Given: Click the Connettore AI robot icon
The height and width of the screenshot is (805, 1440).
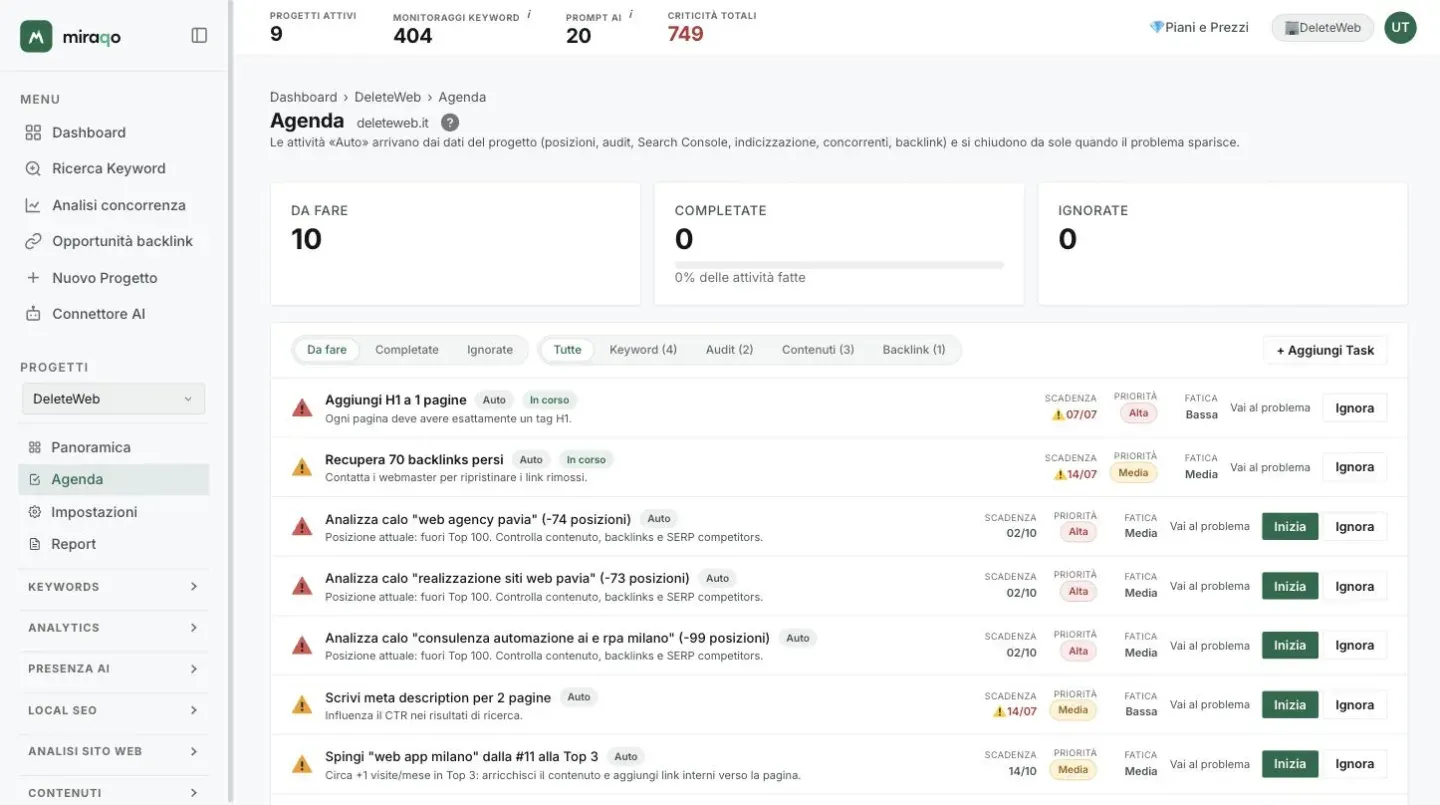Looking at the screenshot, I should tap(33, 314).
